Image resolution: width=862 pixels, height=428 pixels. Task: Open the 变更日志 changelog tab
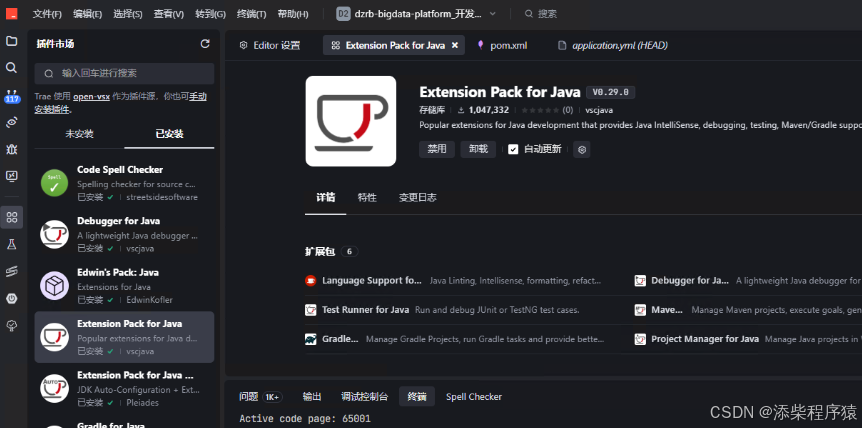coord(418,198)
